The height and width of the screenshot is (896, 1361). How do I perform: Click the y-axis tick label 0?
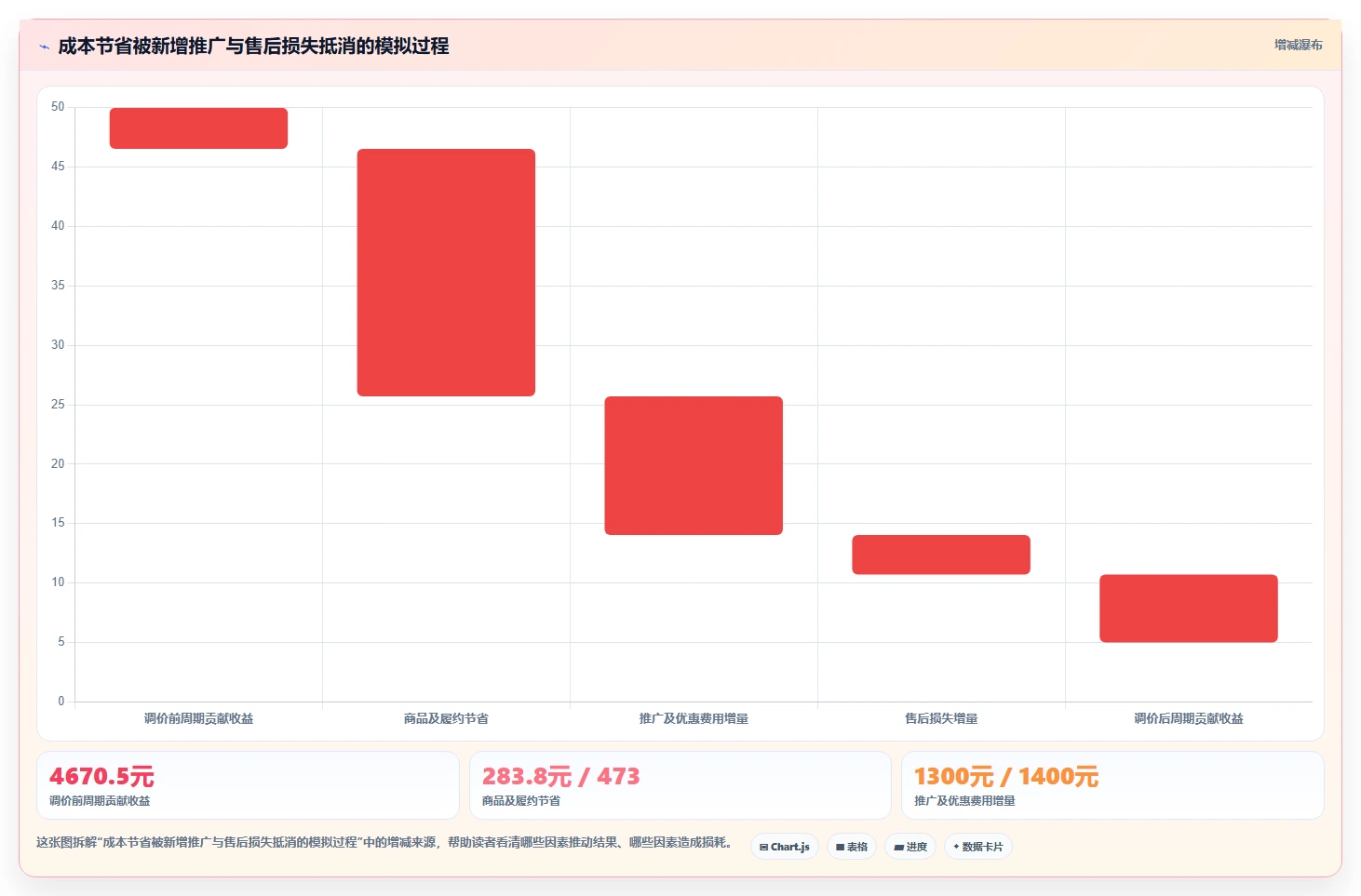coord(61,702)
